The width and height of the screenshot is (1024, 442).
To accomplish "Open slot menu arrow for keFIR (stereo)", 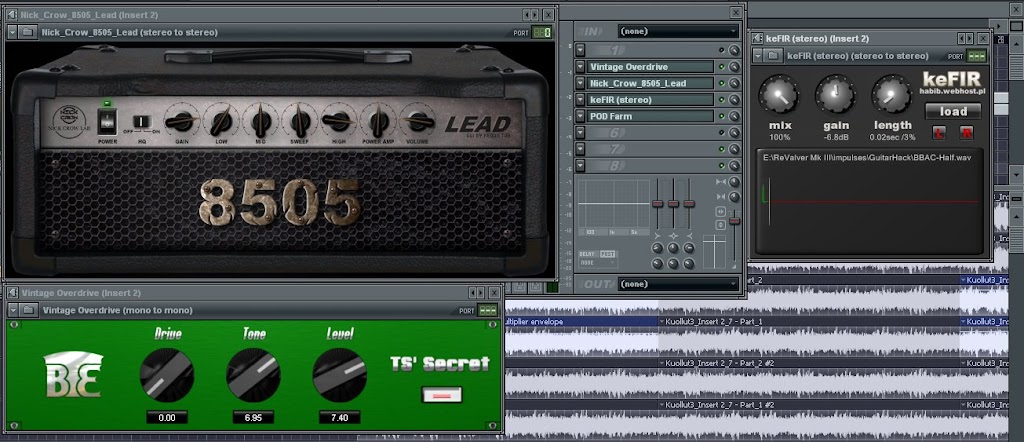I will [580, 100].
